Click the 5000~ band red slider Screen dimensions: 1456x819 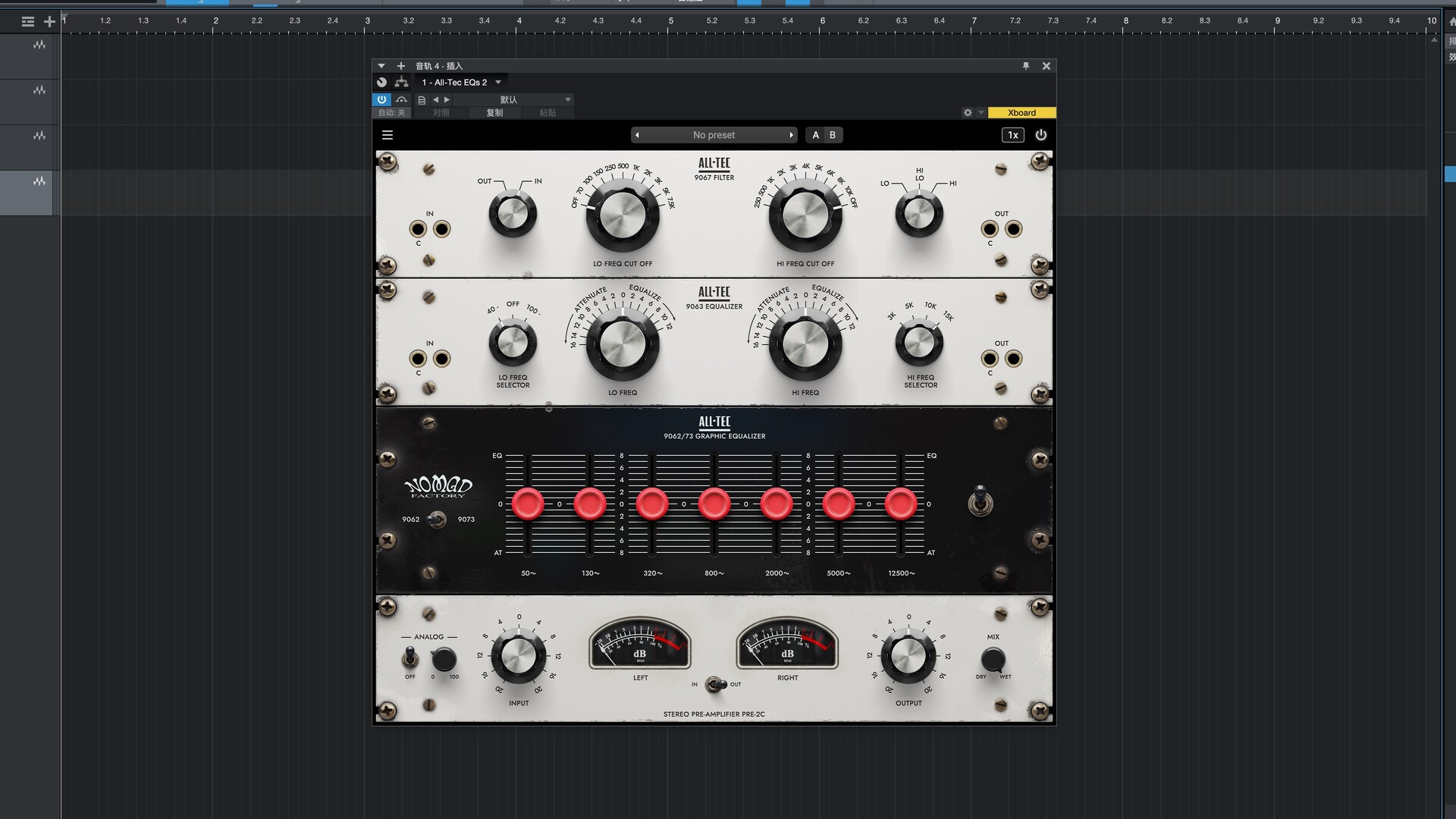coord(839,504)
